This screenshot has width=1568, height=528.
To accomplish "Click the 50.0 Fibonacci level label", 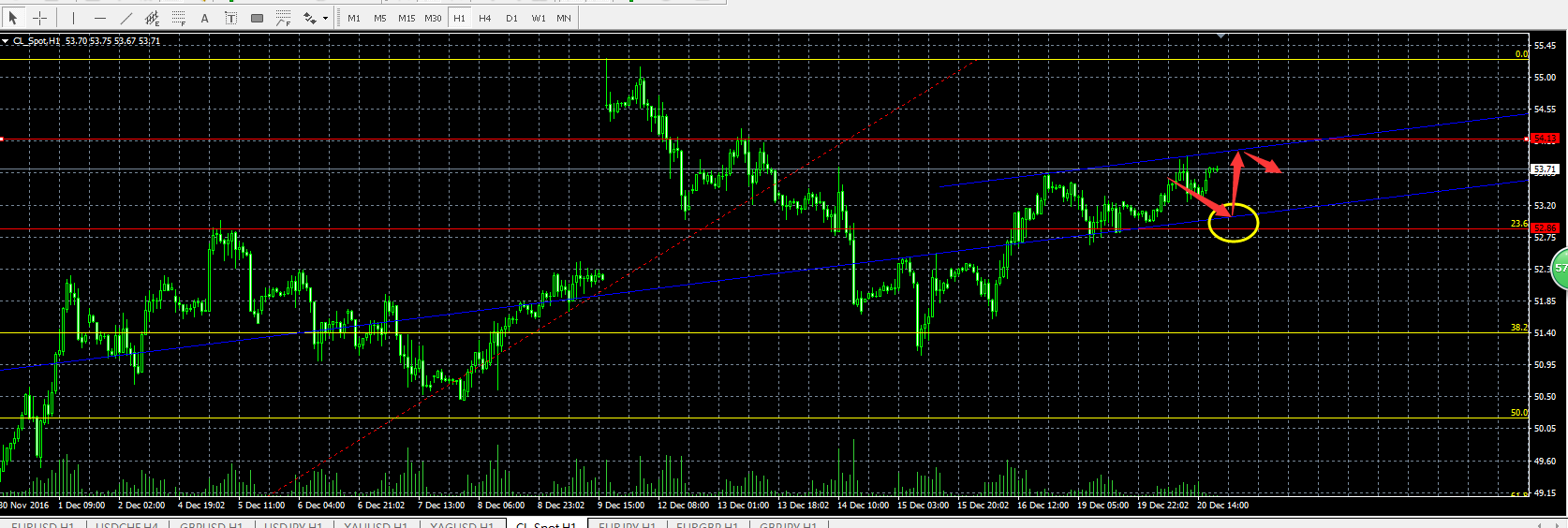I will (1518, 413).
